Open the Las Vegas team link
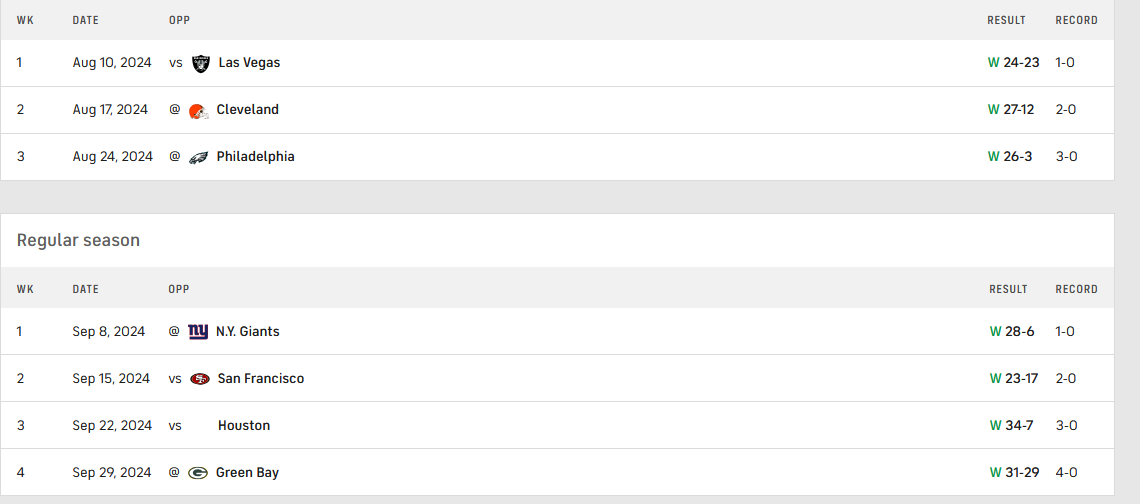The width and height of the screenshot is (1140, 504). pyautogui.click(x=249, y=63)
